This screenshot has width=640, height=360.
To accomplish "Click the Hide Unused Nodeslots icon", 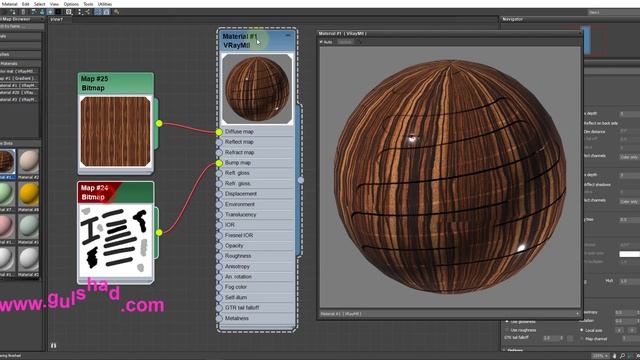I will [x=42, y=12].
